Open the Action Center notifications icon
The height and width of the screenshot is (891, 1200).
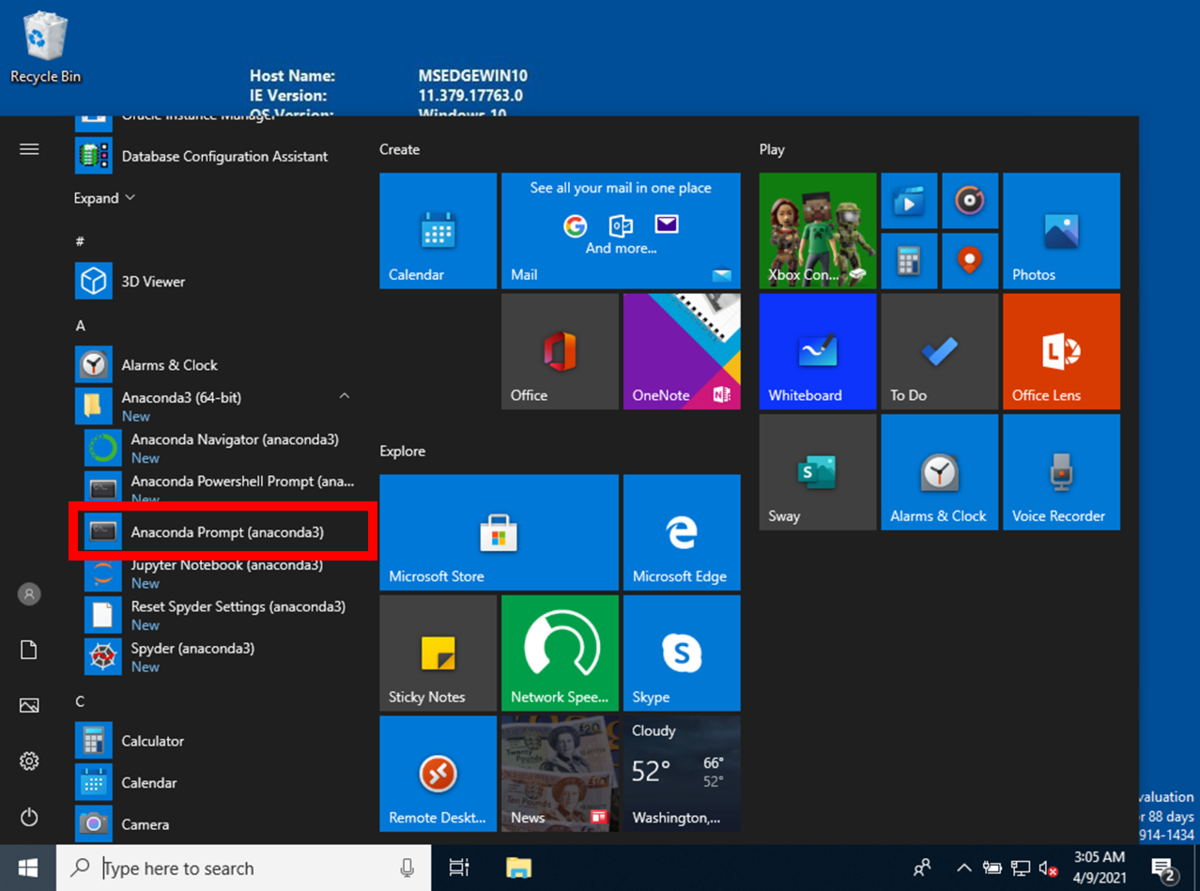point(1163,868)
